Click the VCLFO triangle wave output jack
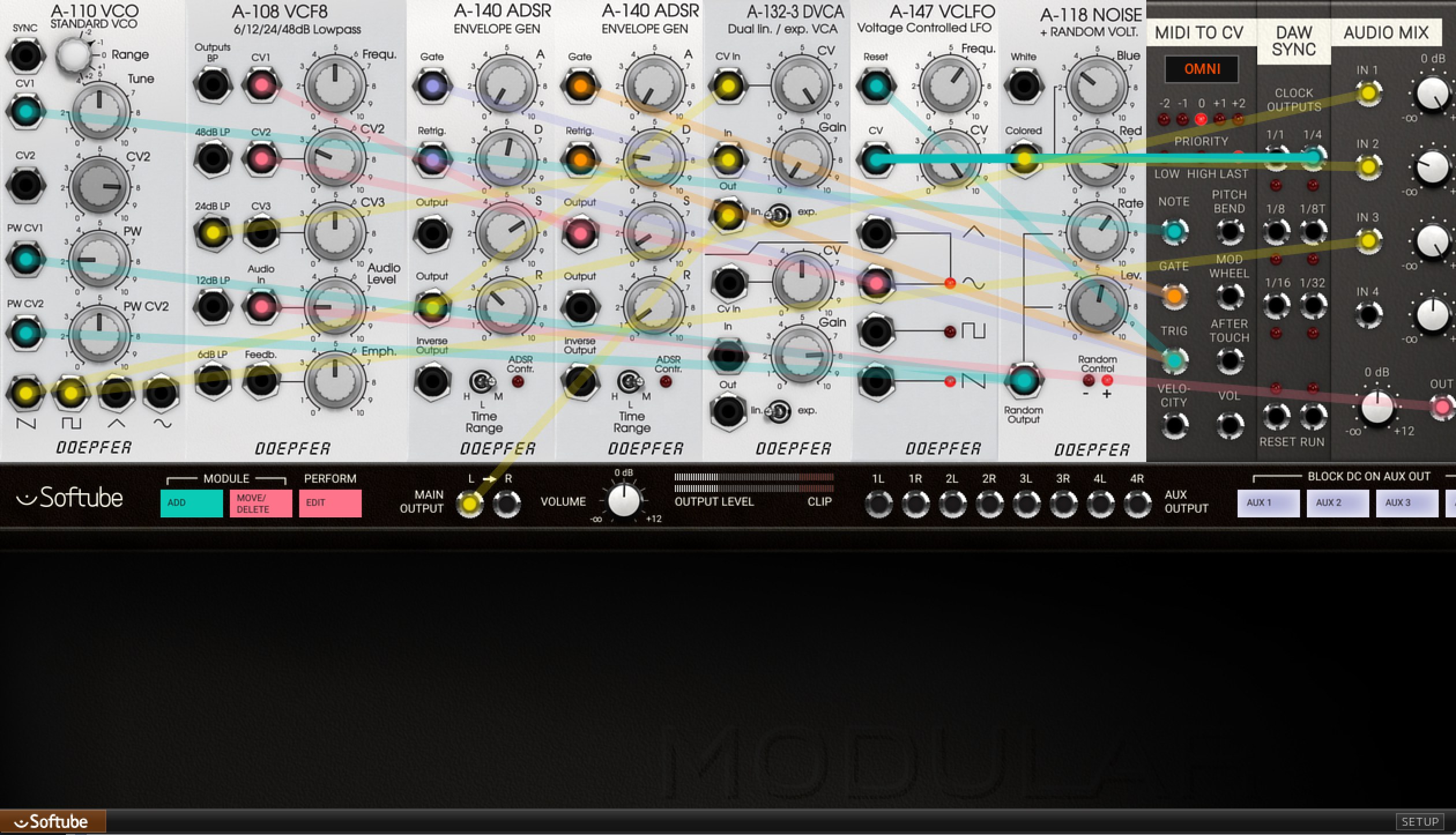1456x835 pixels. [x=876, y=233]
